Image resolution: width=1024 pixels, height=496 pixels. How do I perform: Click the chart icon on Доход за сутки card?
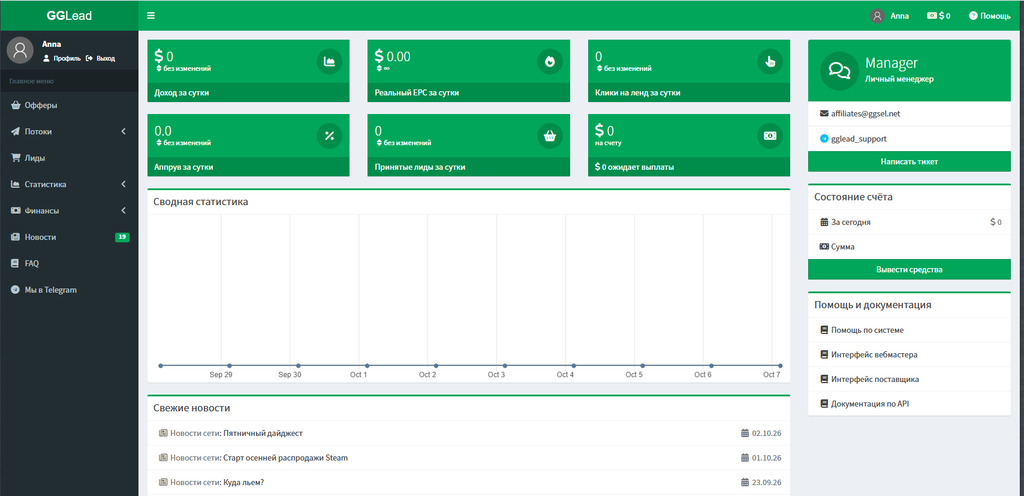329,62
